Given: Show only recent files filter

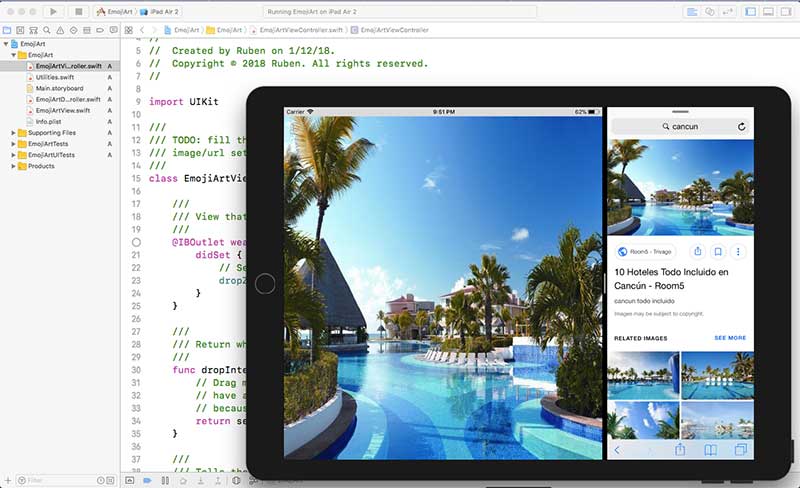Looking at the screenshot, I should tap(101, 480).
